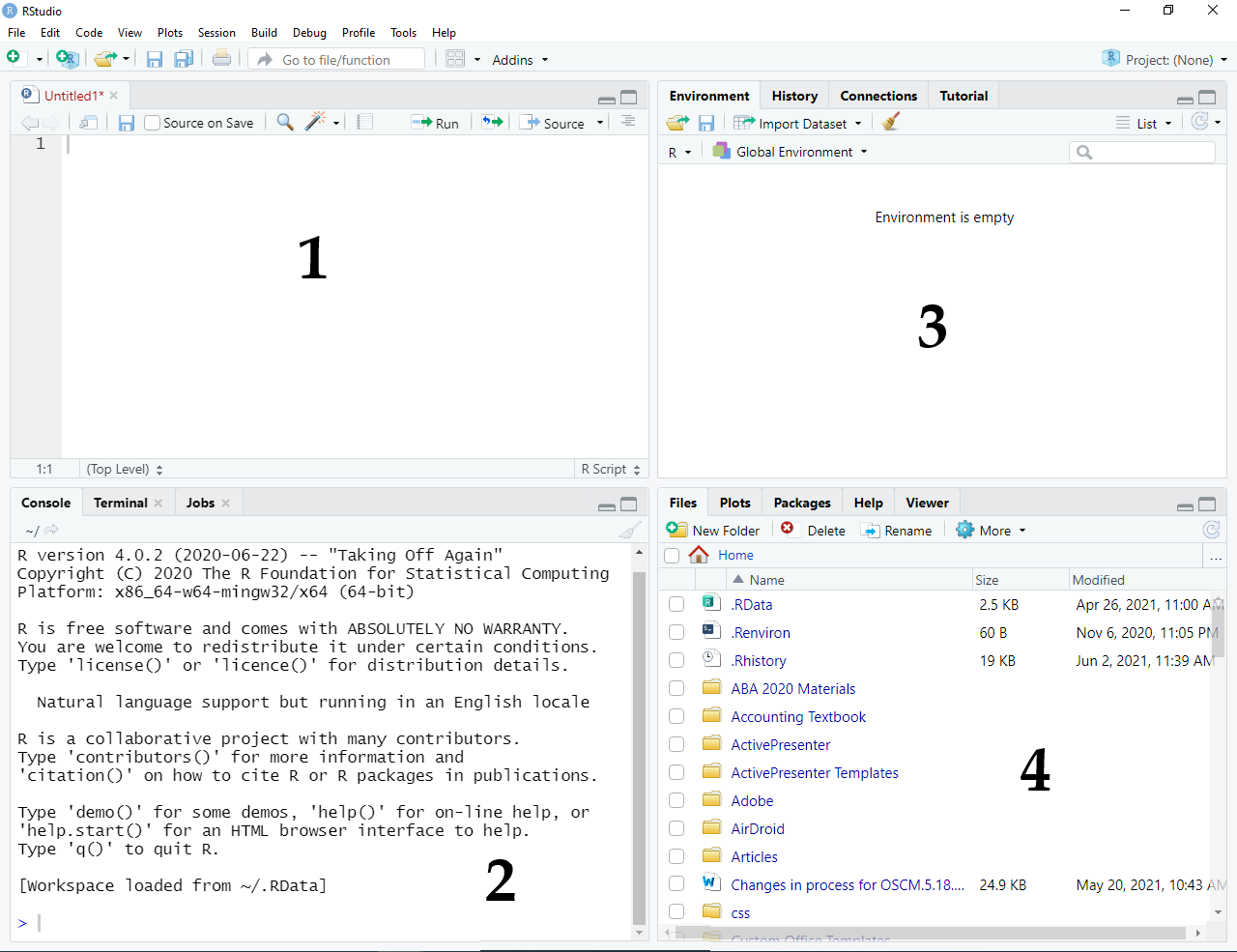The image size is (1237, 952).
Task: Click the find/replace magnifier in the editor toolbar
Action: [285, 122]
